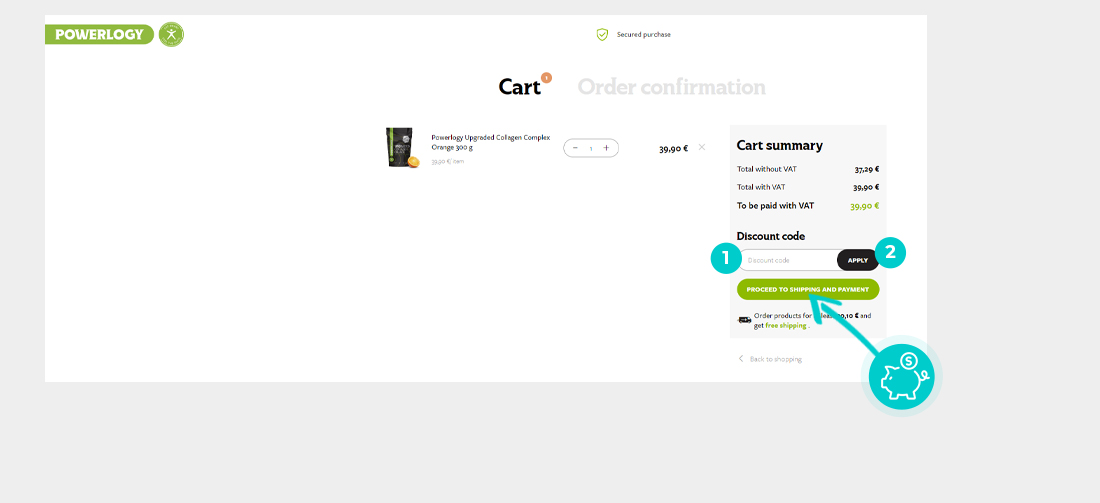Click the secured purchase shield icon
Image resolution: width=1100 pixels, height=503 pixels.
602,34
